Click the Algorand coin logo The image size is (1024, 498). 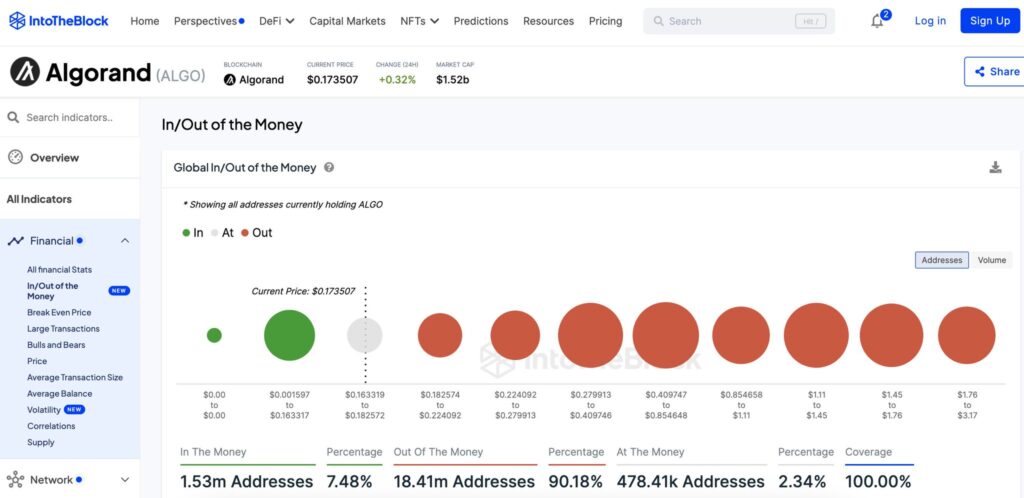pyautogui.click(x=25, y=72)
